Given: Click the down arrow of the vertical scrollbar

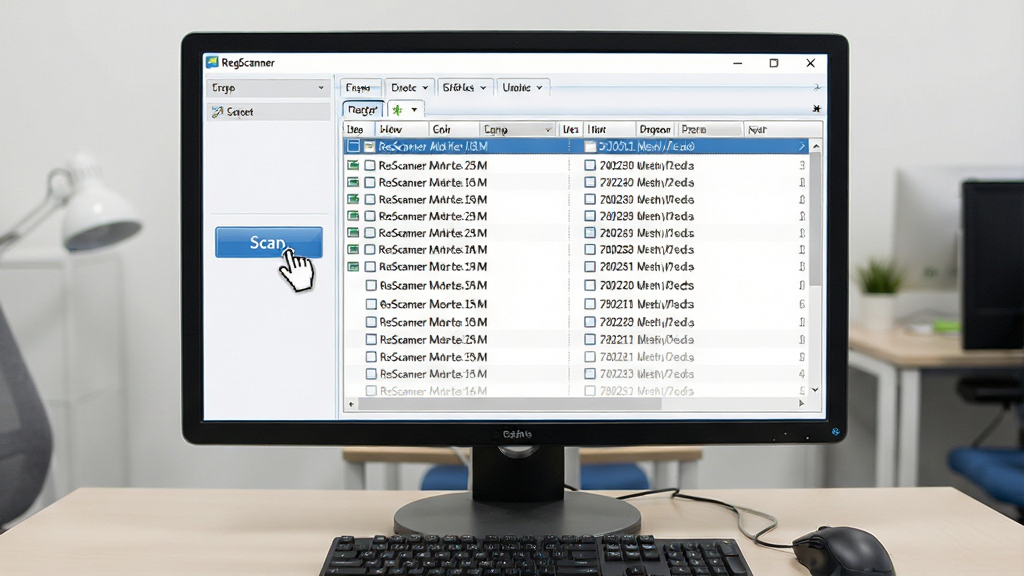Looking at the screenshot, I should click(x=815, y=390).
